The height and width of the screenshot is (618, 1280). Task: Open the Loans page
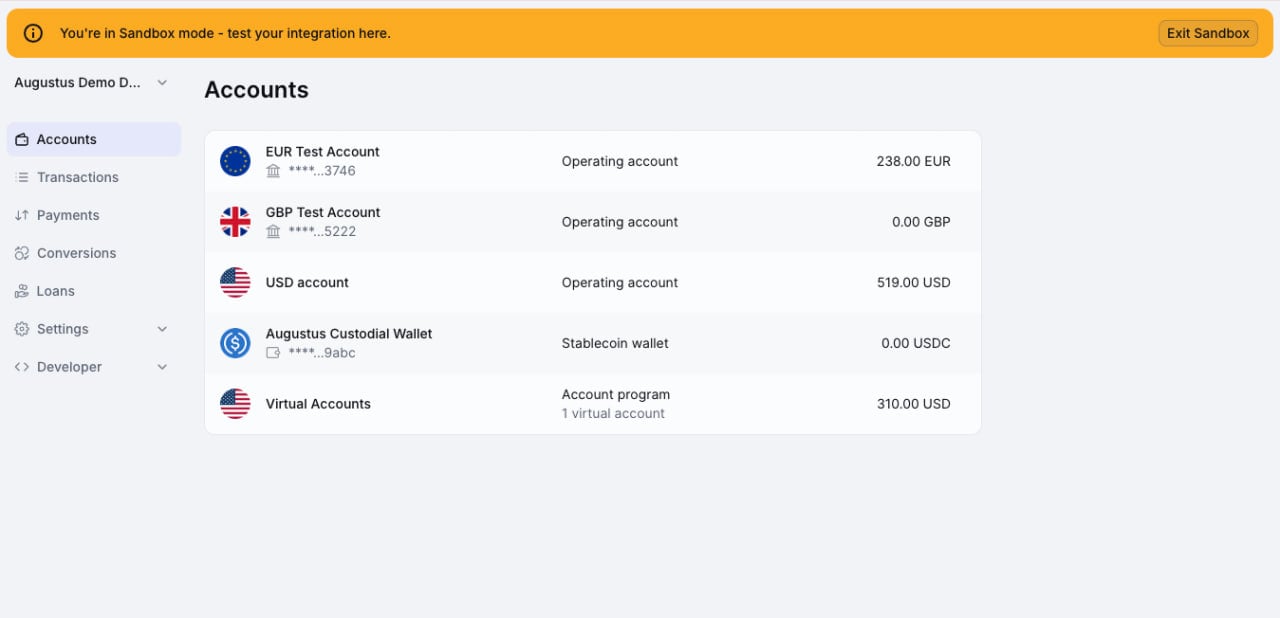[x=94, y=291]
